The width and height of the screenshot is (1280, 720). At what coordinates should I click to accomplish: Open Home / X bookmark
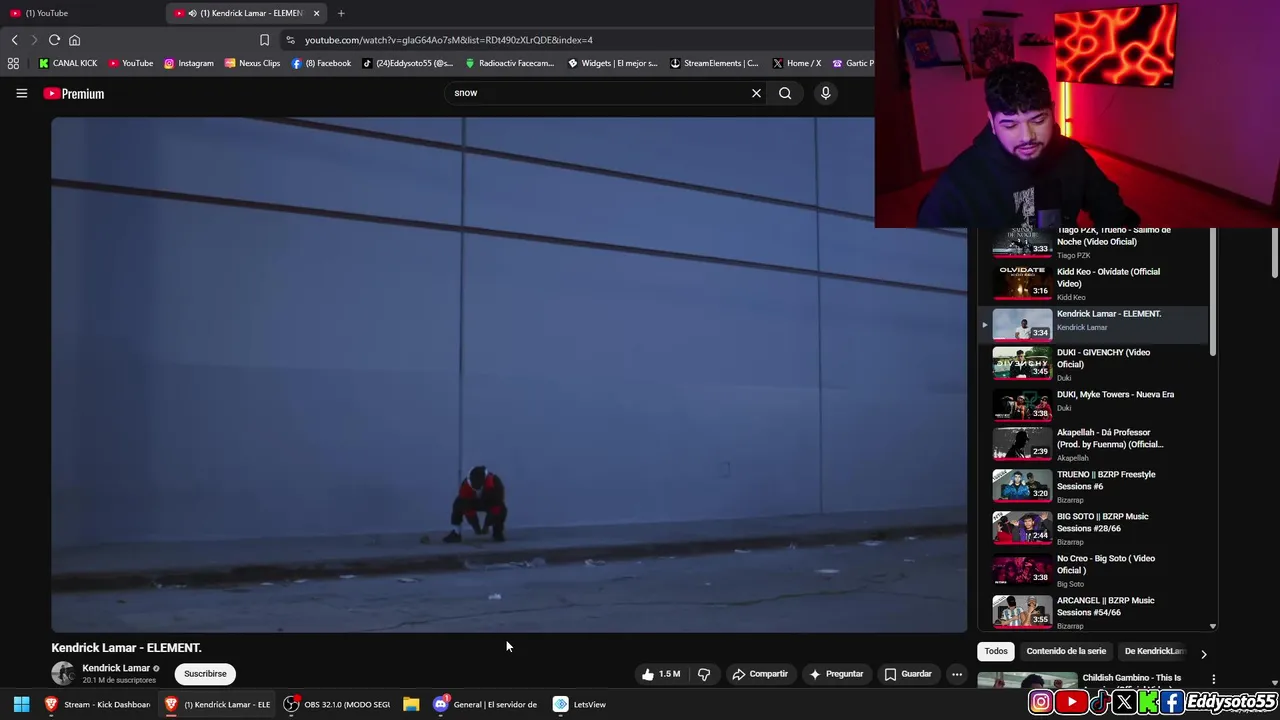(797, 63)
